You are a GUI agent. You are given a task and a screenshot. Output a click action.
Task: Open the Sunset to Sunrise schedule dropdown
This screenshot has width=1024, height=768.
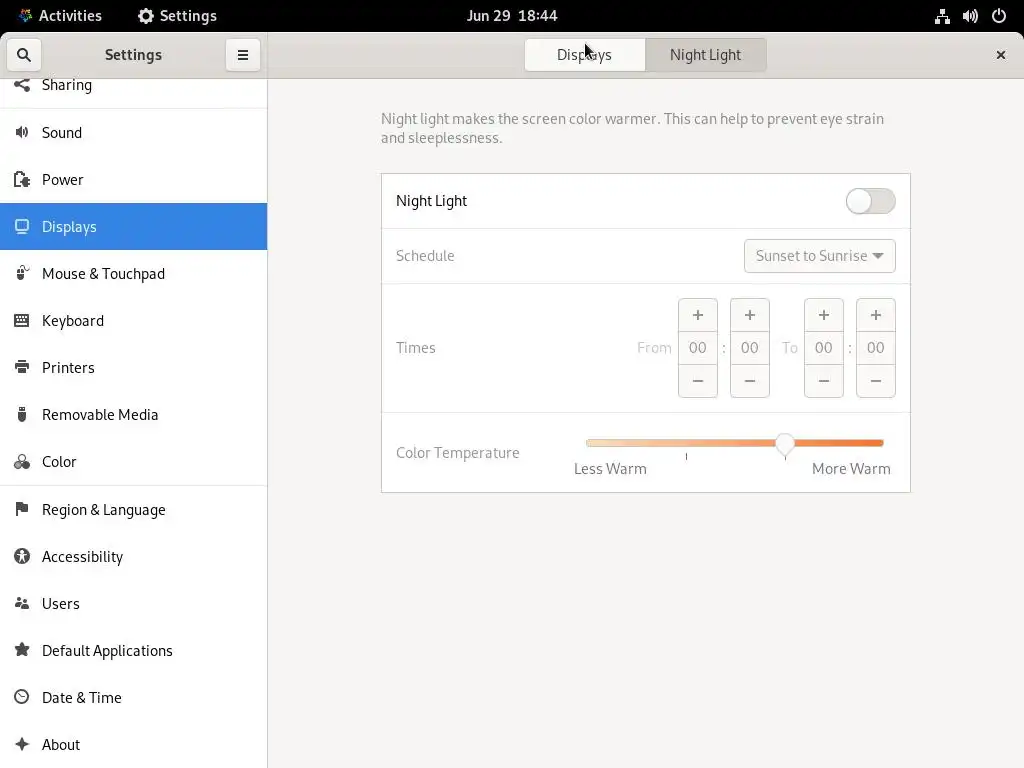pyautogui.click(x=820, y=256)
